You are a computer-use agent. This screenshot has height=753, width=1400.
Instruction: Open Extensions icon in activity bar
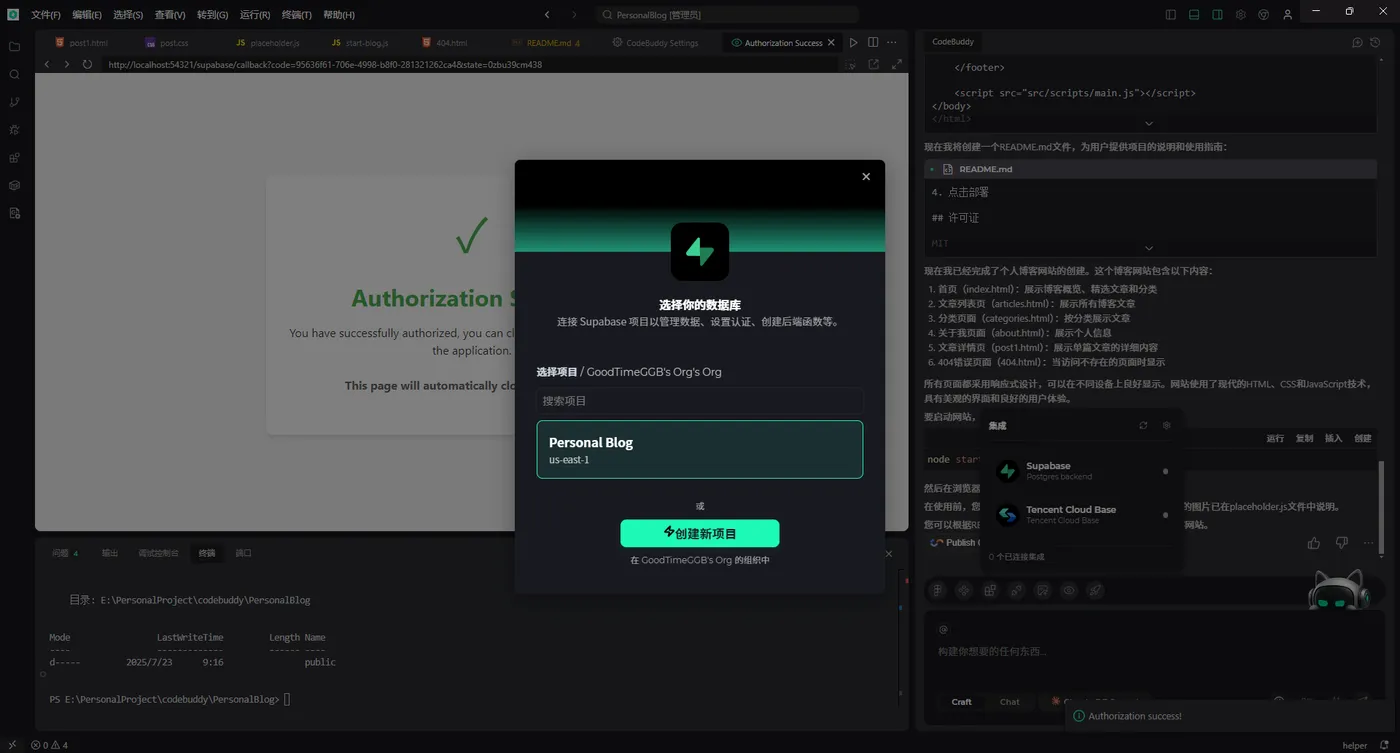pyautogui.click(x=14, y=158)
